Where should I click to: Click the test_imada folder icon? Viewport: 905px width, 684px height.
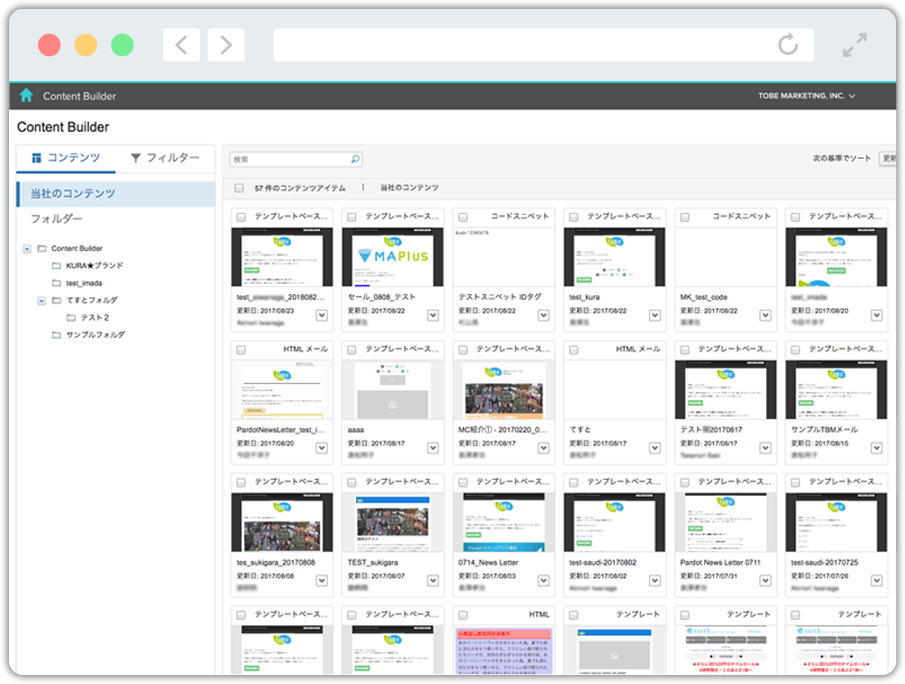pyautogui.click(x=56, y=283)
